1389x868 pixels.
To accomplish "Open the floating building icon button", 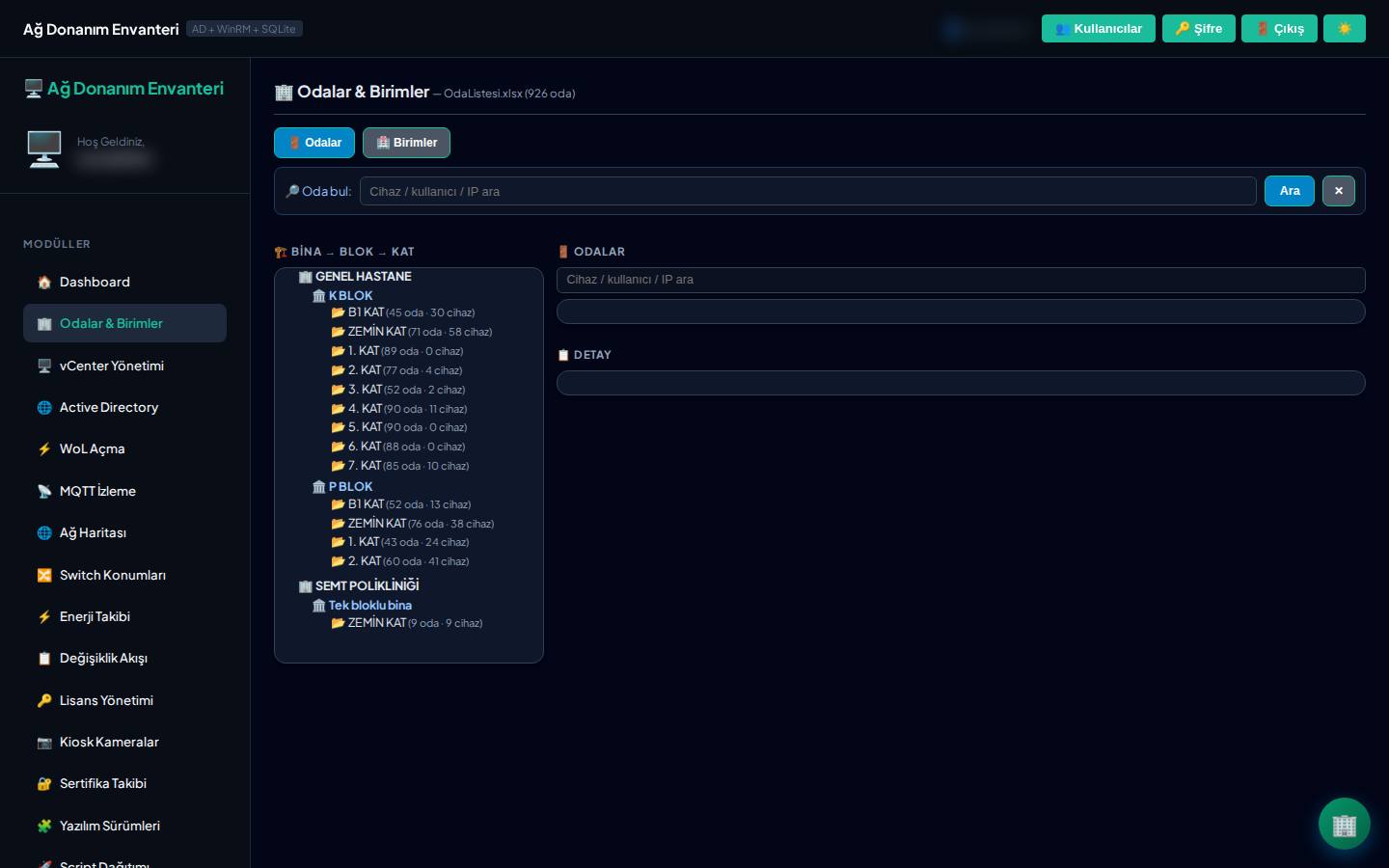I will (x=1345, y=824).
